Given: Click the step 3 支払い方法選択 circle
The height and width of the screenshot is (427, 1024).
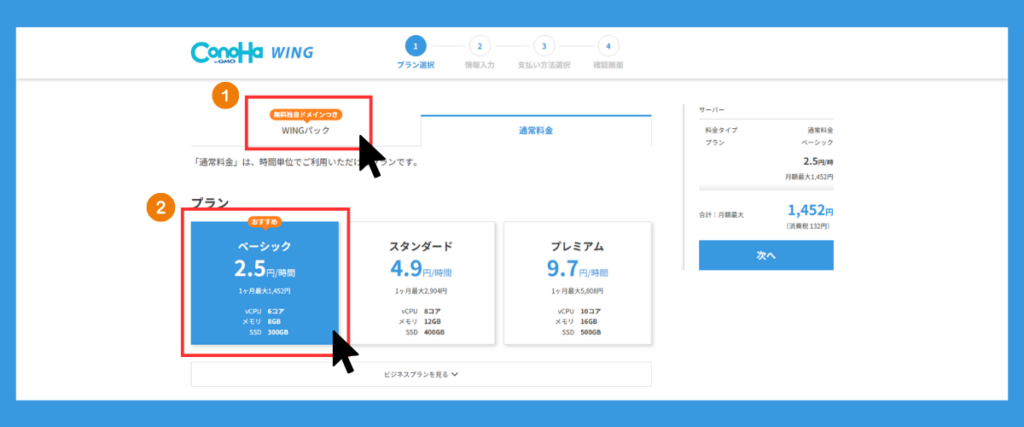Looking at the screenshot, I should click(543, 45).
